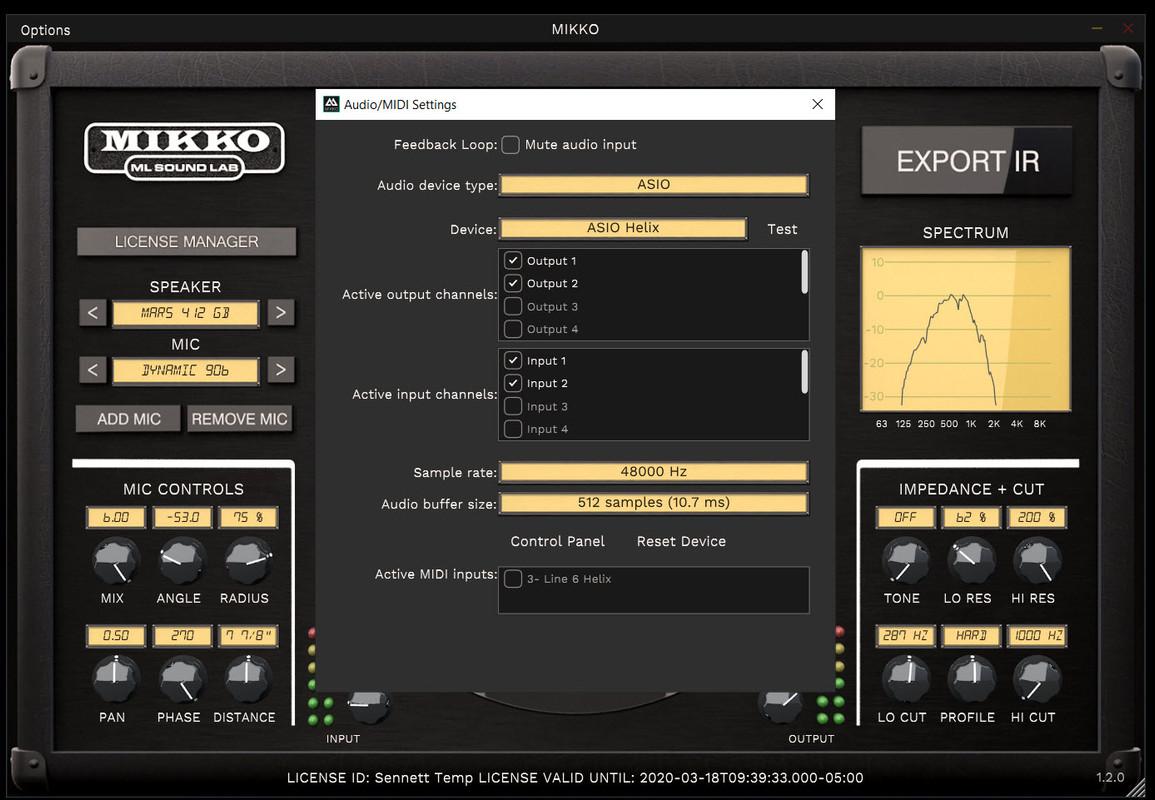Open the Device ASIO Helix dropdown
1155x800 pixels.
point(623,228)
